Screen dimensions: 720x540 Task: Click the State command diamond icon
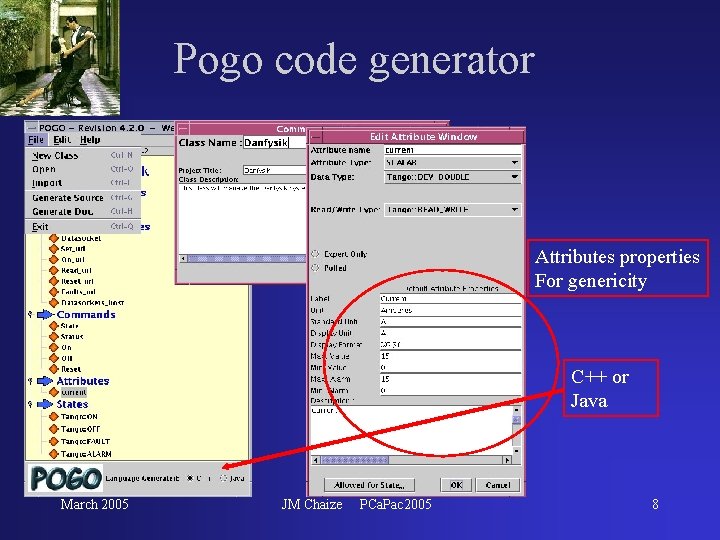click(x=54, y=326)
